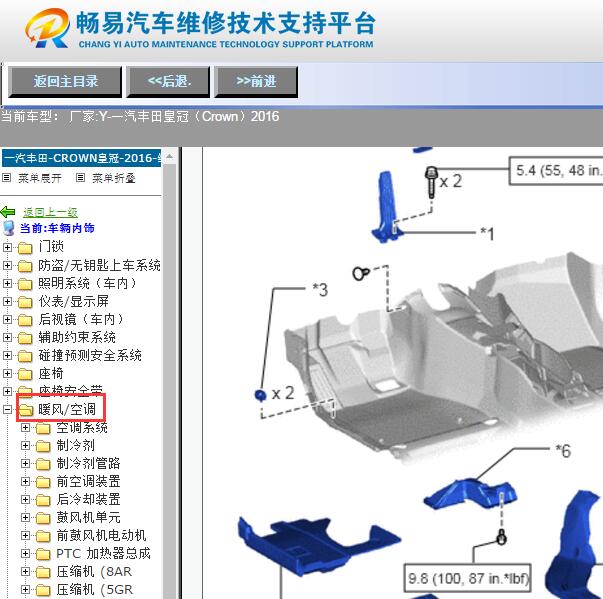Click the 暖风/空调 open folder icon
This screenshot has height=599, width=603.
26,410
